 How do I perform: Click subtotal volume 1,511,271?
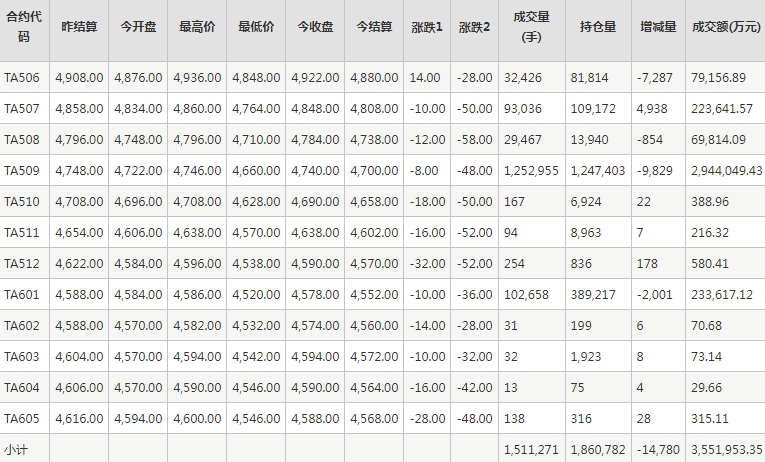(531, 450)
